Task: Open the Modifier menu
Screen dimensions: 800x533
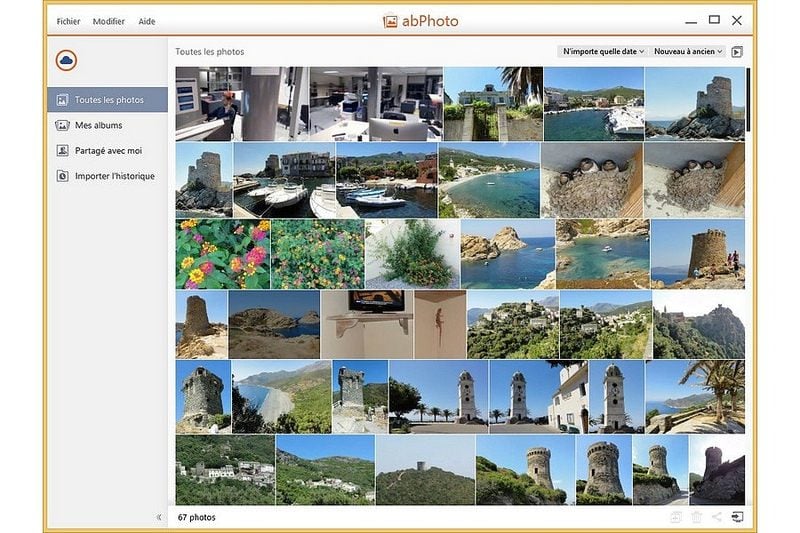Action: tap(109, 21)
